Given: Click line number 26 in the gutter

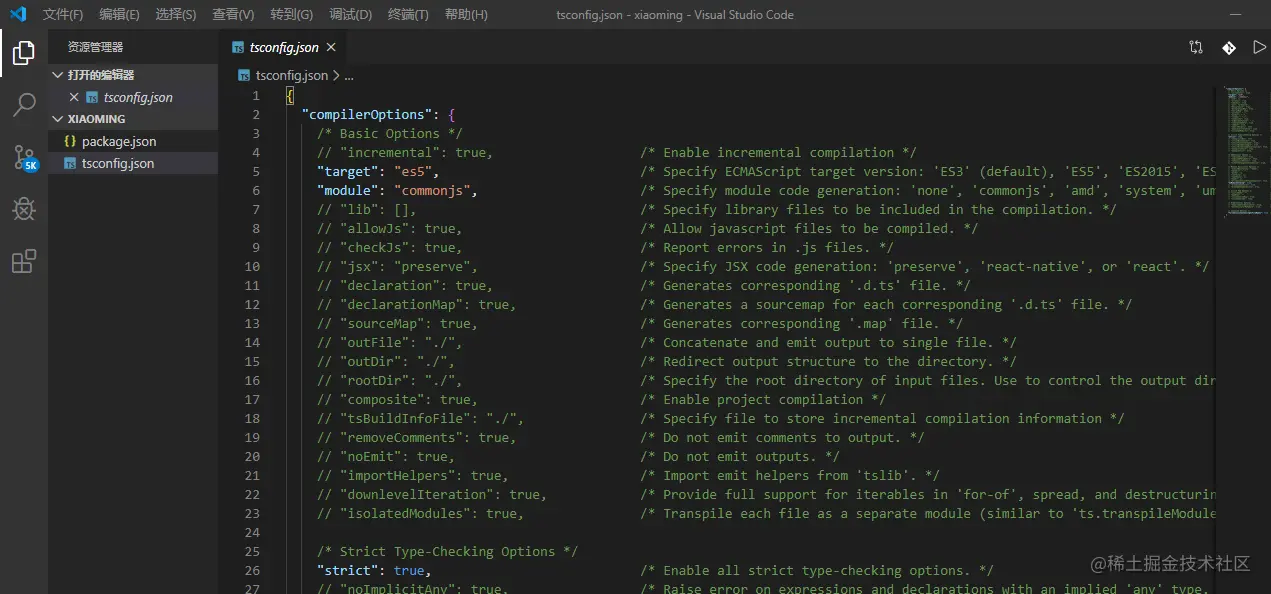Looking at the screenshot, I should [251, 570].
